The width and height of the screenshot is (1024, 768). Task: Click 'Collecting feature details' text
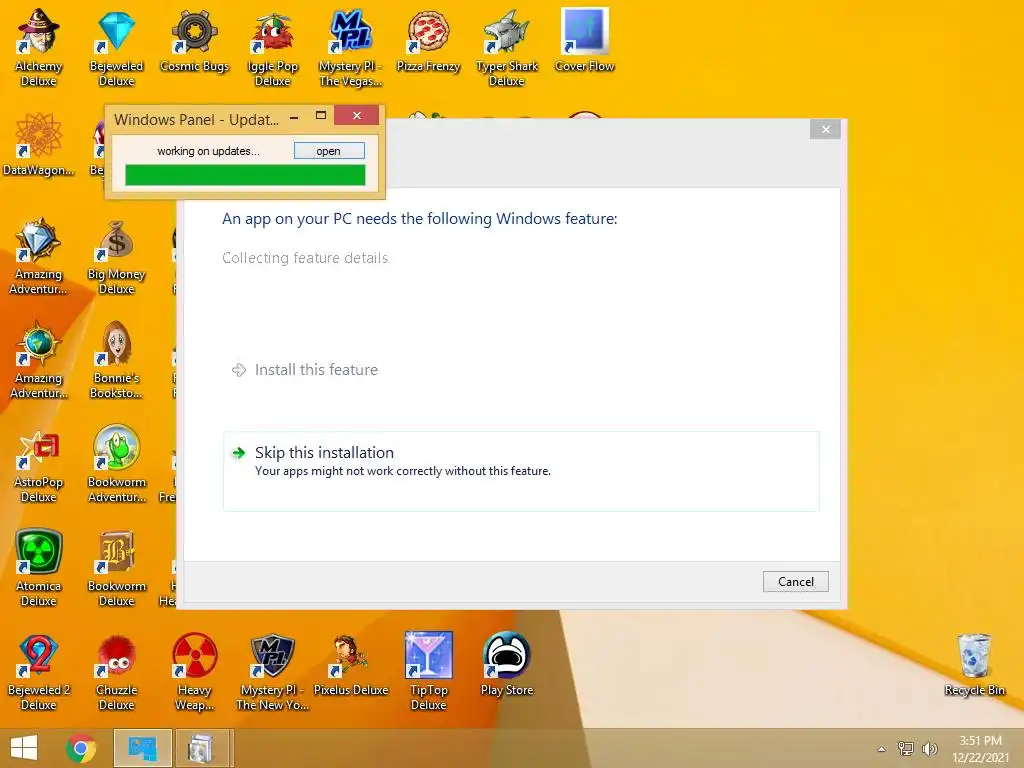[x=305, y=258]
